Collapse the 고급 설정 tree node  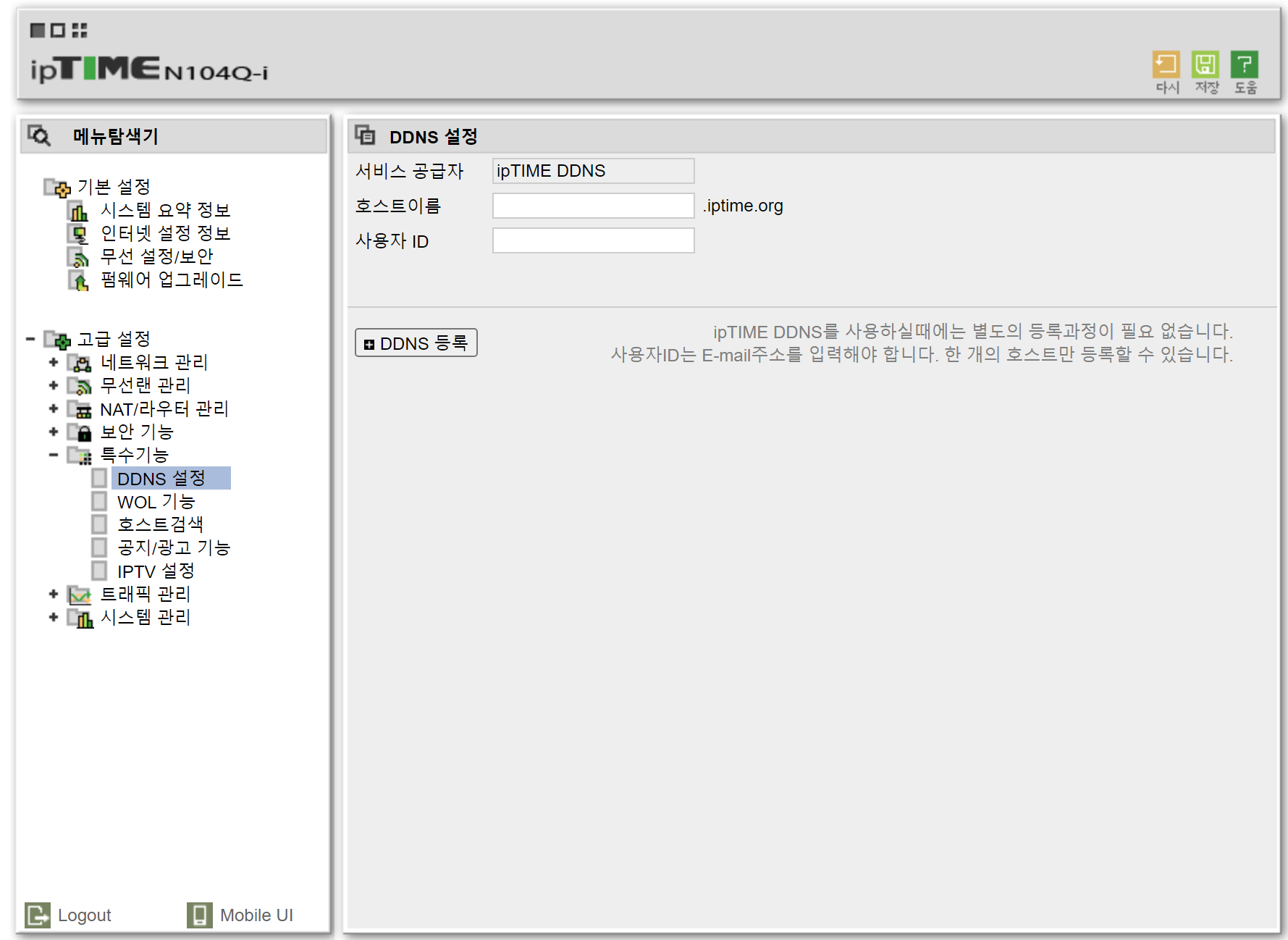(x=30, y=339)
